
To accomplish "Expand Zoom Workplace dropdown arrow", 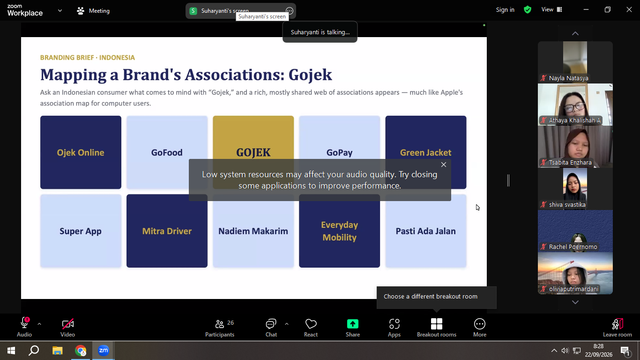I will [x=60, y=11].
